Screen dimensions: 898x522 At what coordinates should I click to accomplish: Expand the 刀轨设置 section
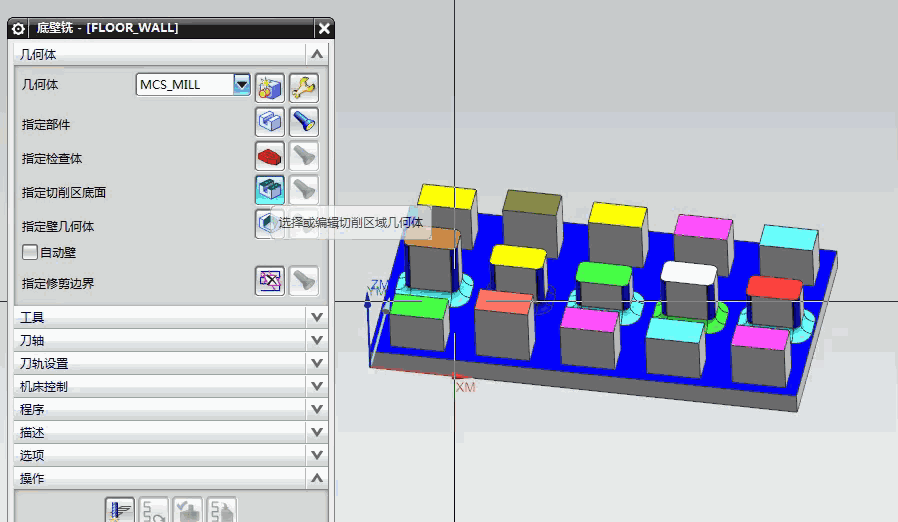[317, 363]
